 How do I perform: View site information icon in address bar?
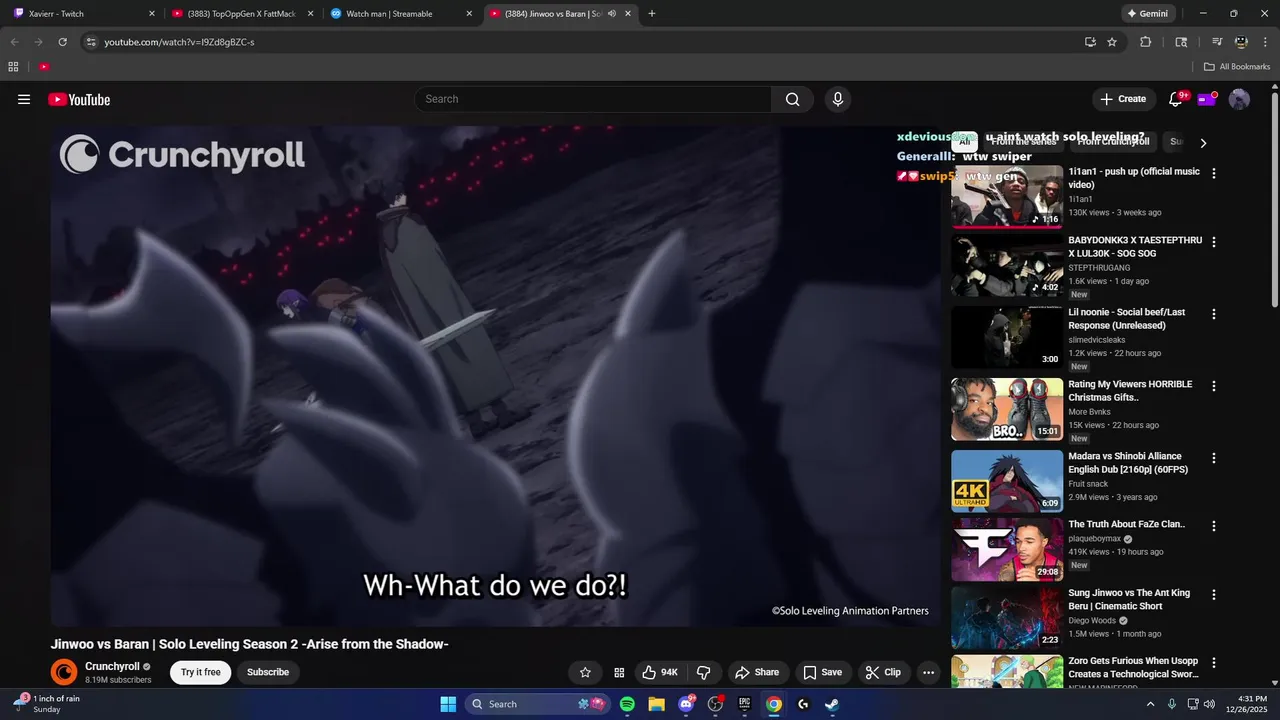(x=90, y=42)
